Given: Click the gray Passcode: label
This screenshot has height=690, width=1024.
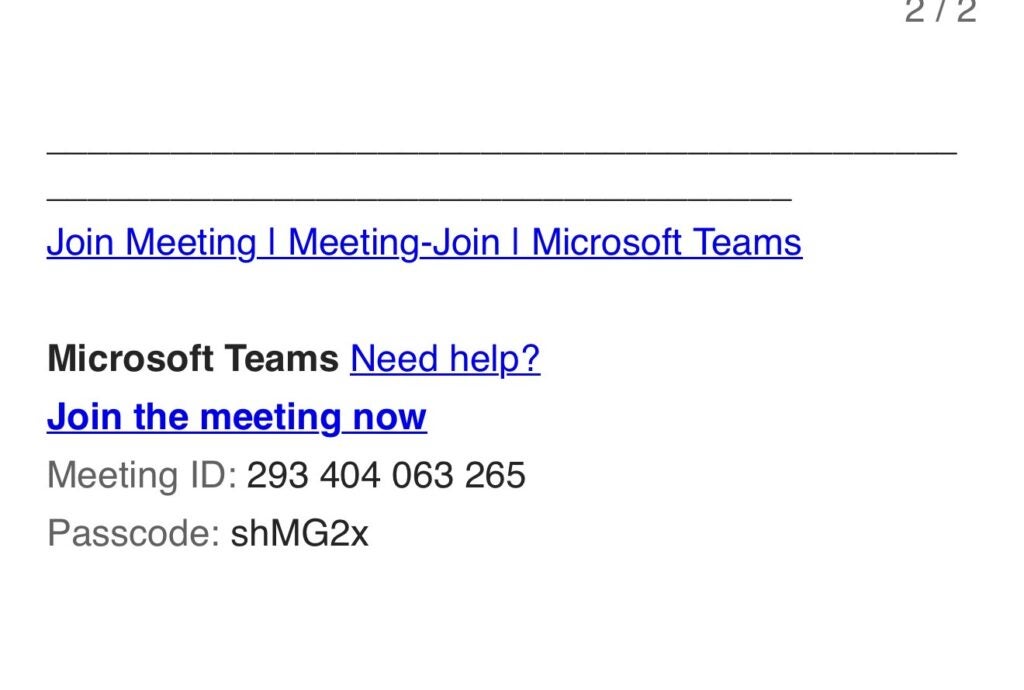Looking at the screenshot, I should point(132,534).
